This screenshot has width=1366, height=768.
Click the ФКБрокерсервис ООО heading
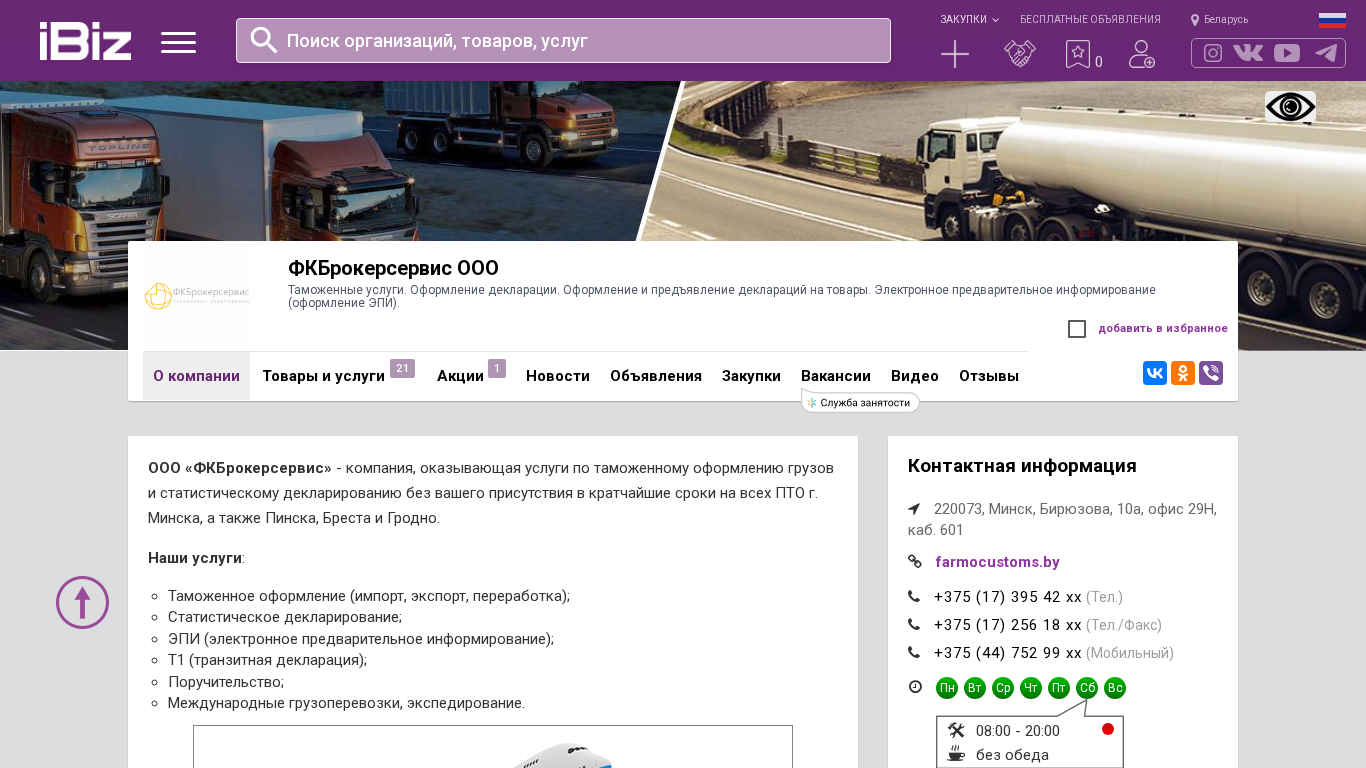click(393, 268)
